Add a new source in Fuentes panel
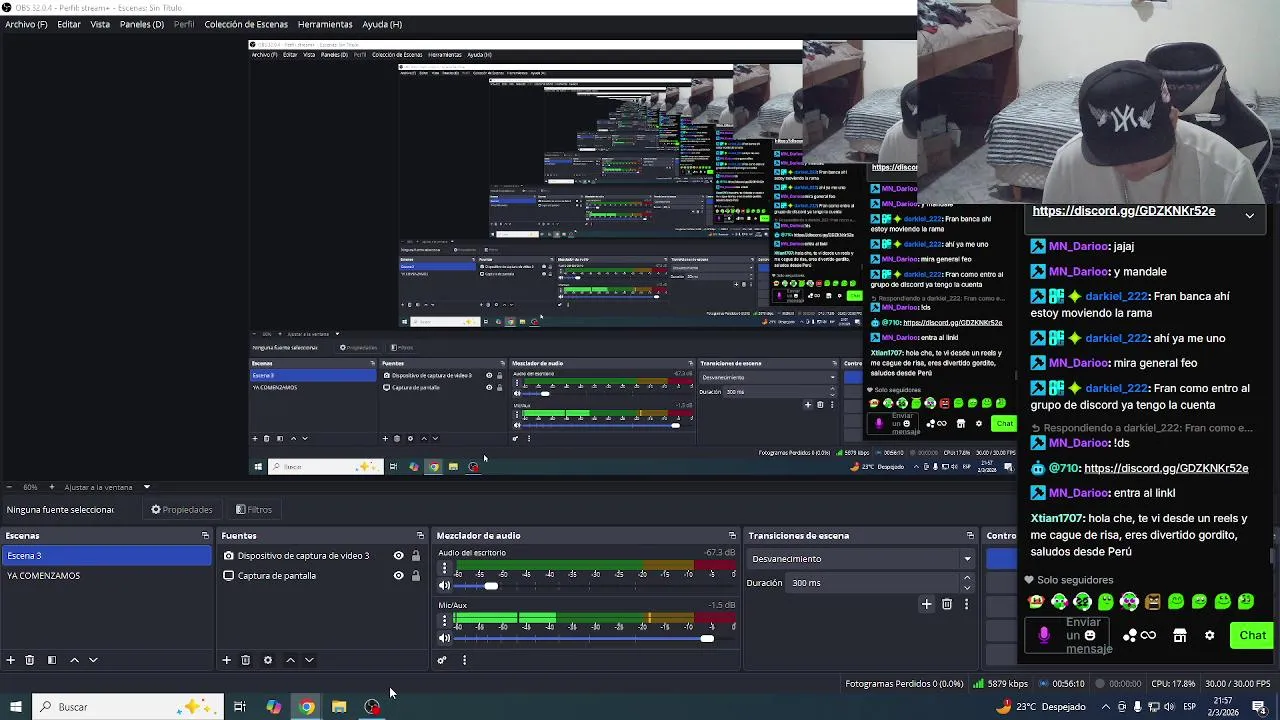Viewport: 1280px width, 720px height. tap(227, 660)
